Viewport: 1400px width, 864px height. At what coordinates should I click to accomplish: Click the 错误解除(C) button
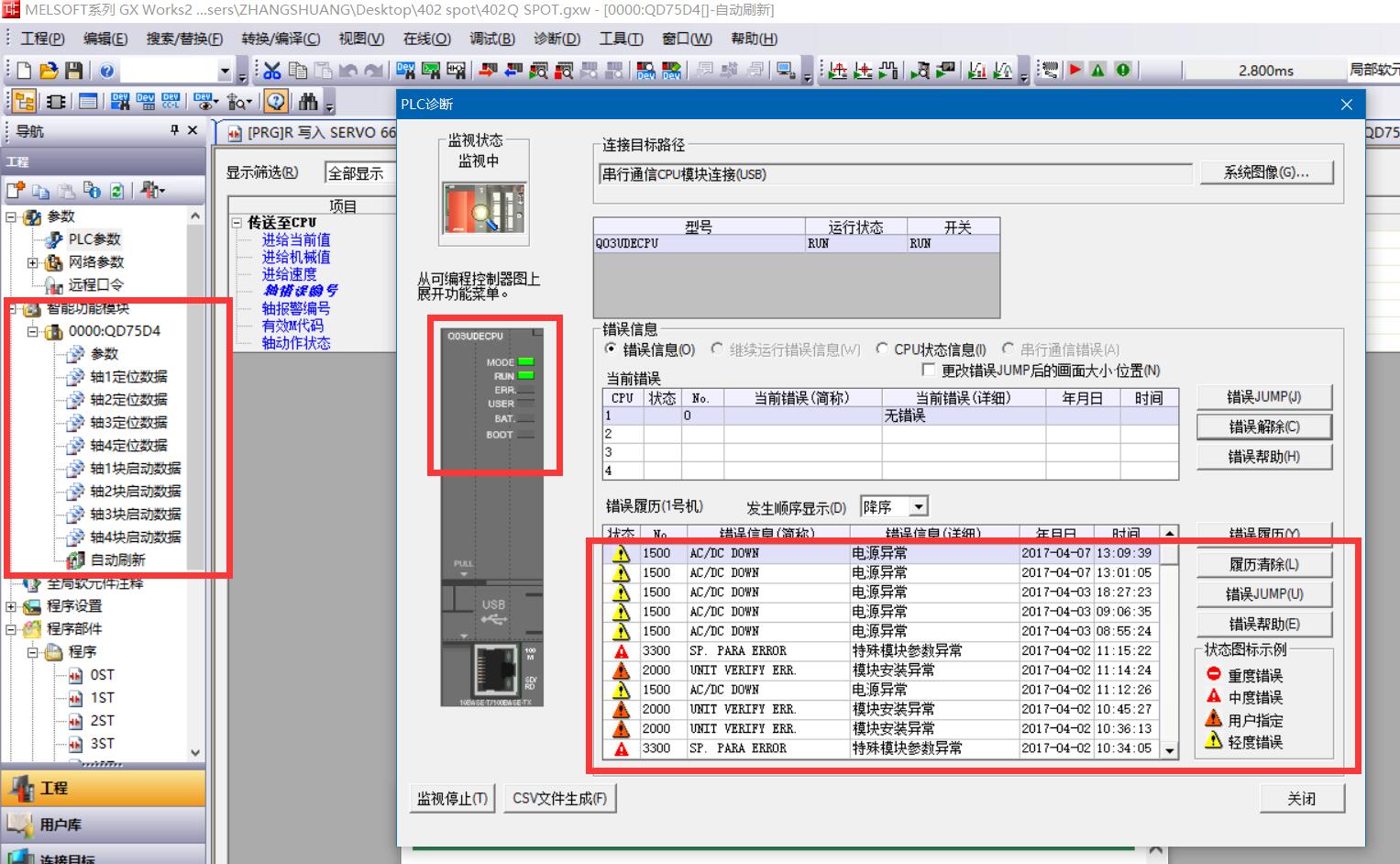[x=1263, y=426]
